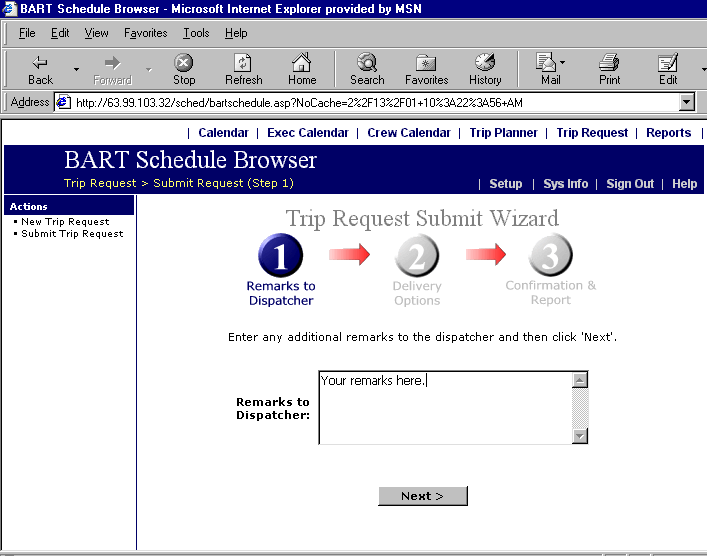Go to the Calendar link

point(223,133)
